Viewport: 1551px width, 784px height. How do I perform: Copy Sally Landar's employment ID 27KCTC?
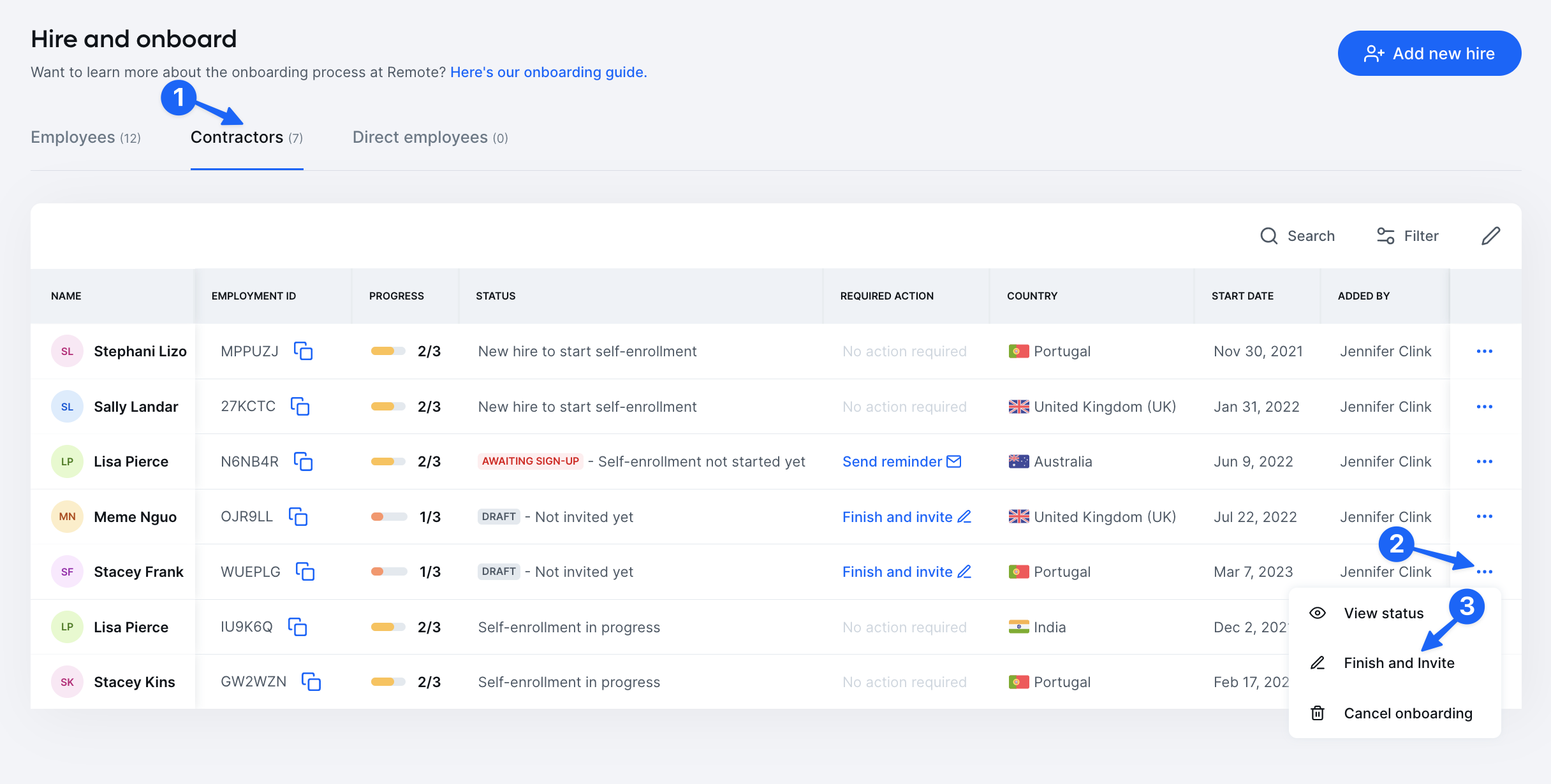pyautogui.click(x=302, y=407)
